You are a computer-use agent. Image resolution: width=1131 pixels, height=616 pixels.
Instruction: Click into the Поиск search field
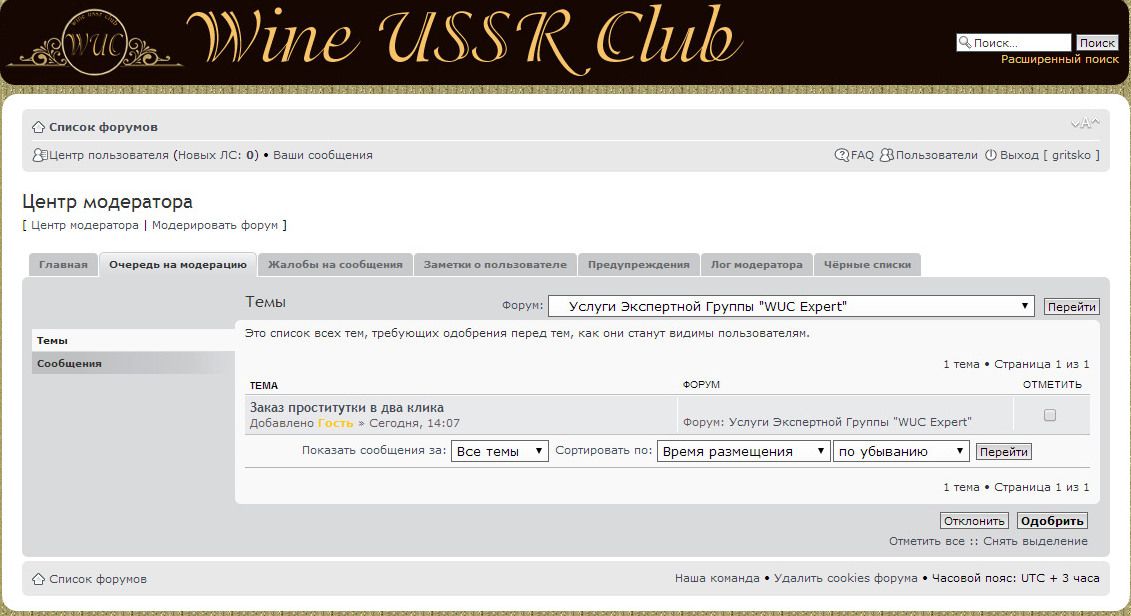pos(1019,43)
